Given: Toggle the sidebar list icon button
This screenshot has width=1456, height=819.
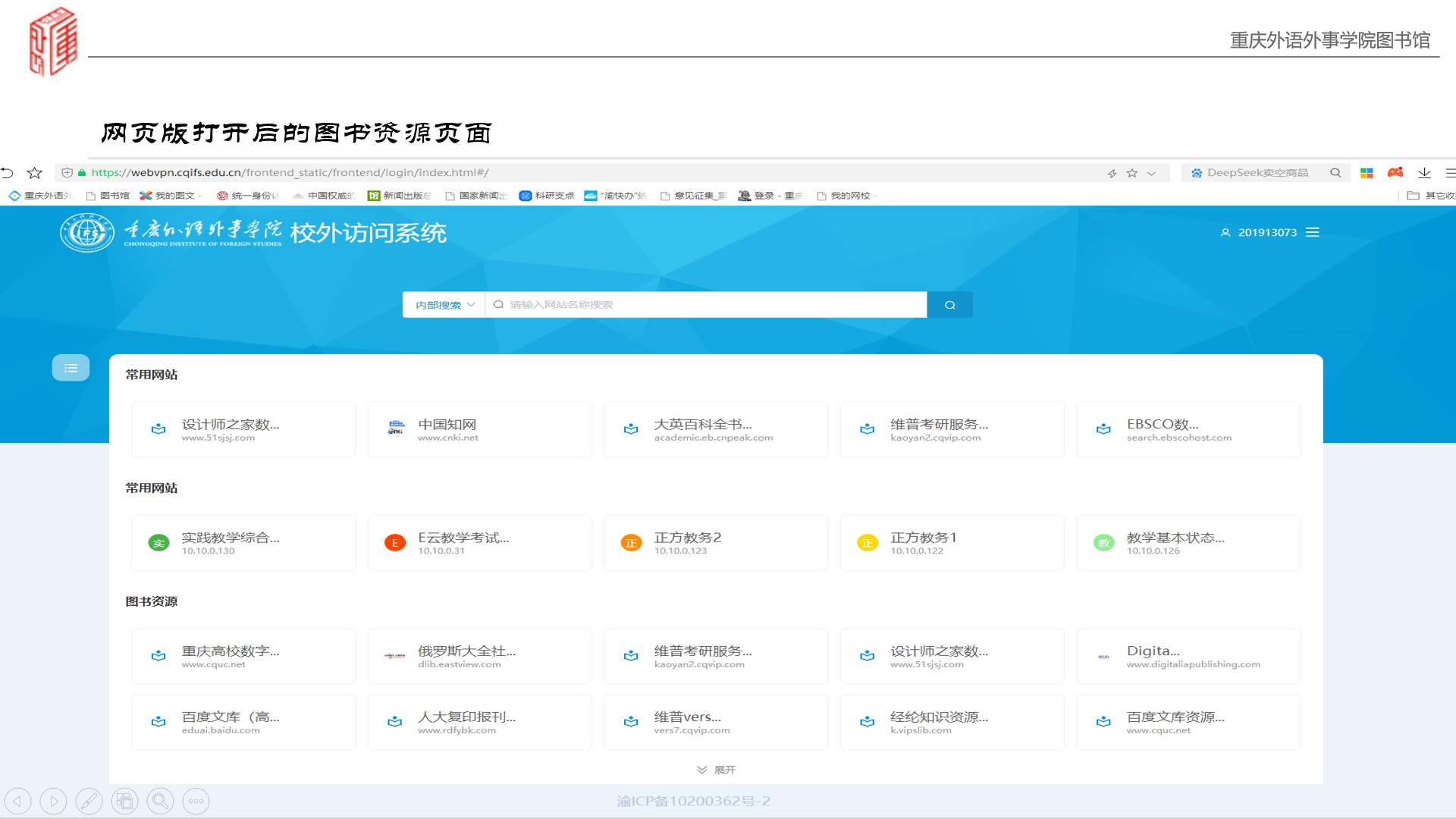Looking at the screenshot, I should [x=71, y=368].
